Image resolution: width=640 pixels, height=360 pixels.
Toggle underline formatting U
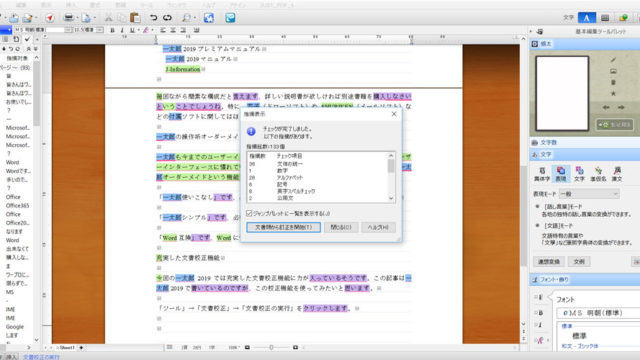coord(132,30)
